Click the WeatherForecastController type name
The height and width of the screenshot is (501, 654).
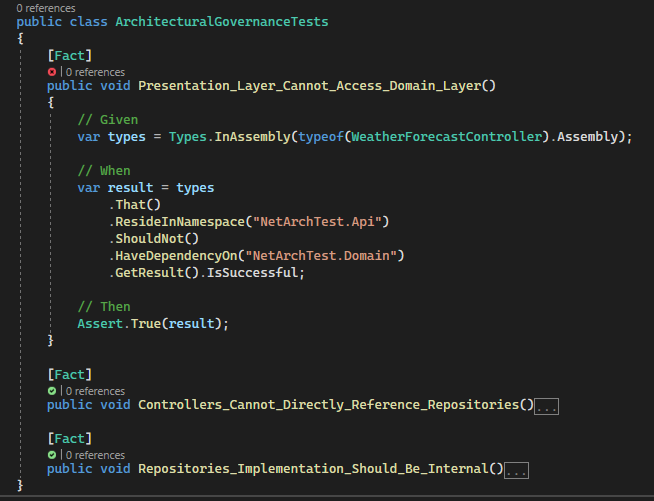coord(447,137)
